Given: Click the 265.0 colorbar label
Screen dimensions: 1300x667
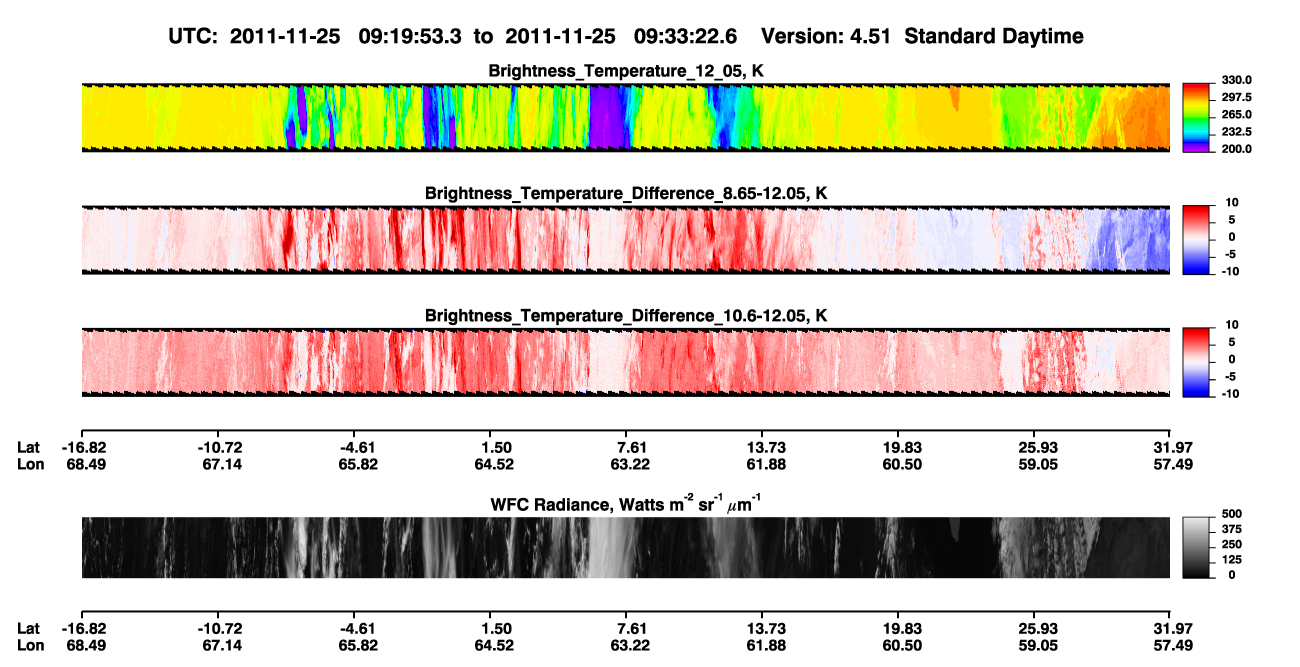Looking at the screenshot, I should coord(1235,114).
